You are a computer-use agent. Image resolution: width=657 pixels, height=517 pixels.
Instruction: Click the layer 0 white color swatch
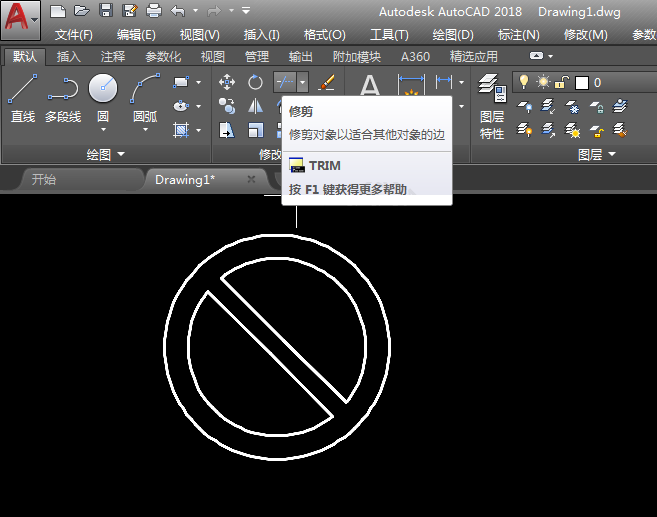coord(582,83)
